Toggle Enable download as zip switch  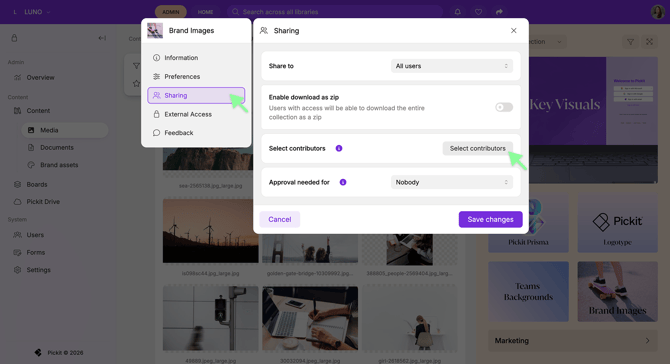tap(504, 107)
